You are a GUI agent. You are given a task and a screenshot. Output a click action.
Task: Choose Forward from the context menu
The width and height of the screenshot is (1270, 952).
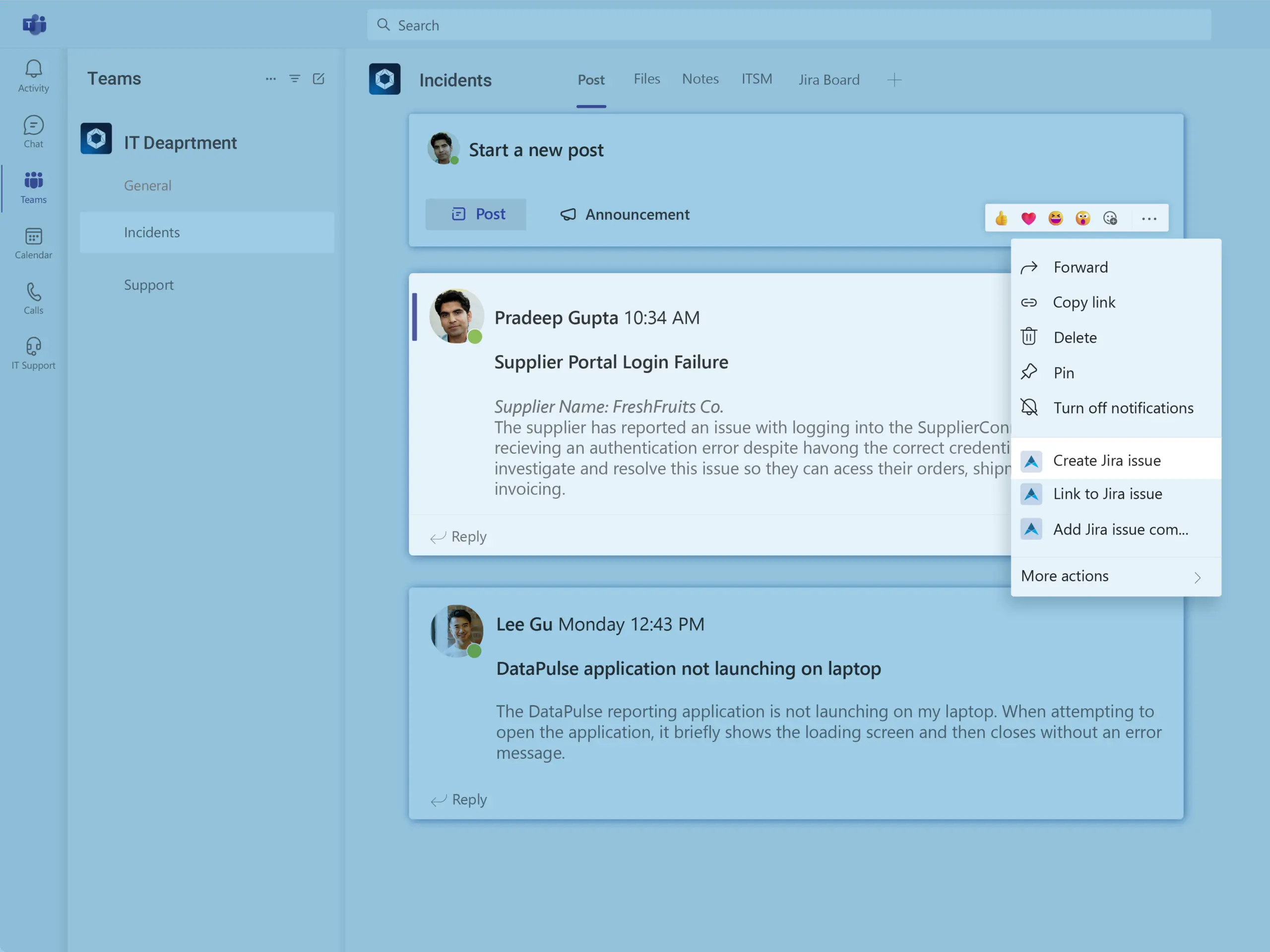1116,267
